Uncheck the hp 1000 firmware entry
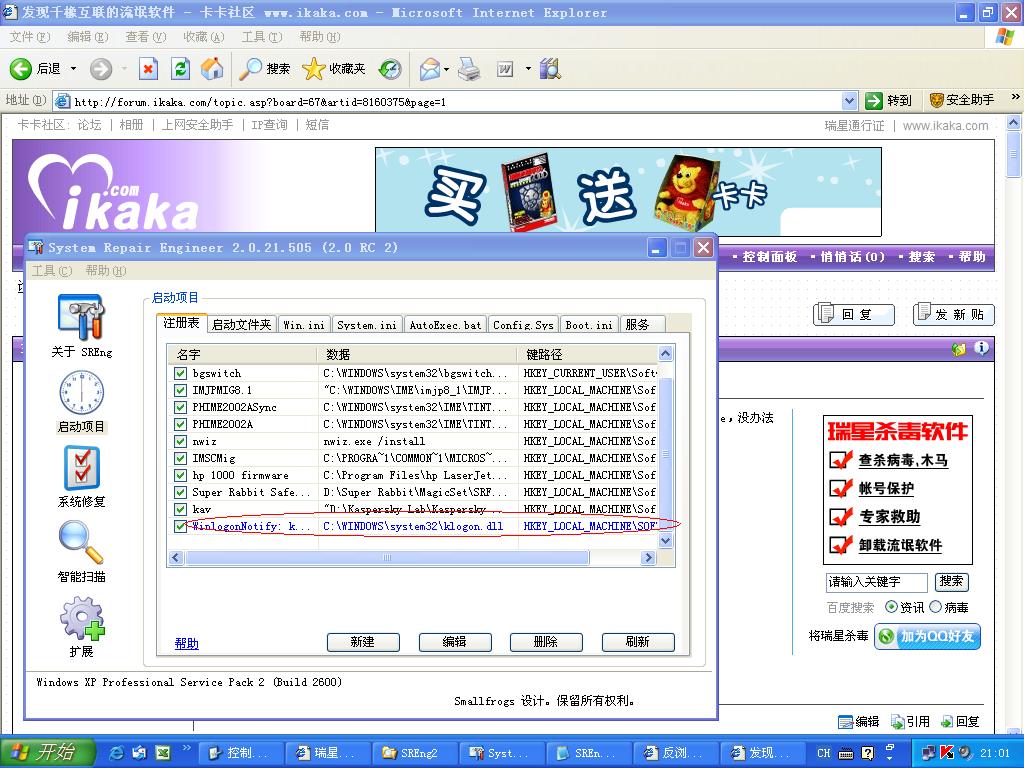1024x768 pixels. (x=181, y=475)
